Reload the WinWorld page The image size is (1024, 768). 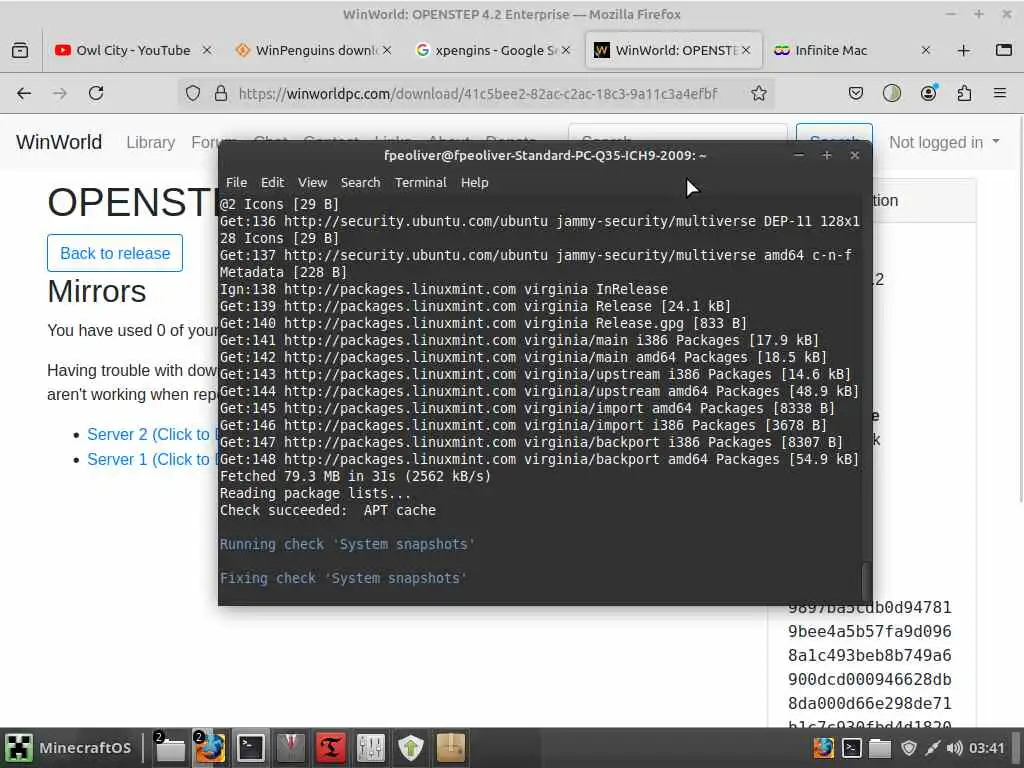click(96, 93)
